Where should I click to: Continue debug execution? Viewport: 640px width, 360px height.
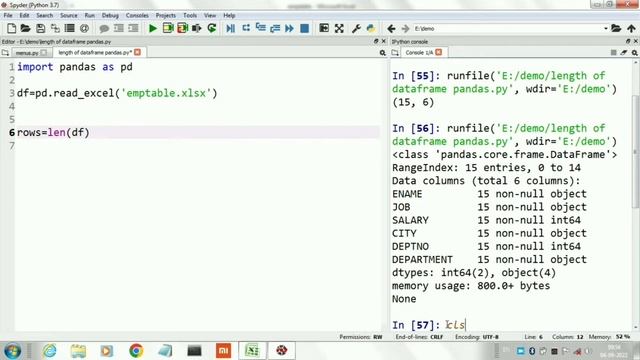289,28
